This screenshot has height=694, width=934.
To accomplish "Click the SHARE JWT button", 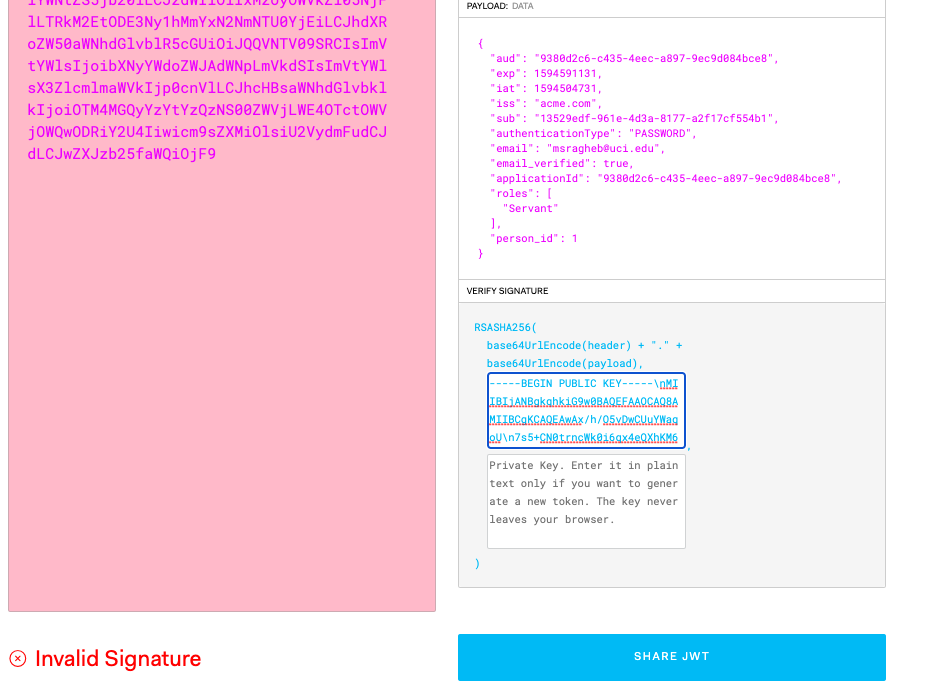I will pyautogui.click(x=671, y=657).
